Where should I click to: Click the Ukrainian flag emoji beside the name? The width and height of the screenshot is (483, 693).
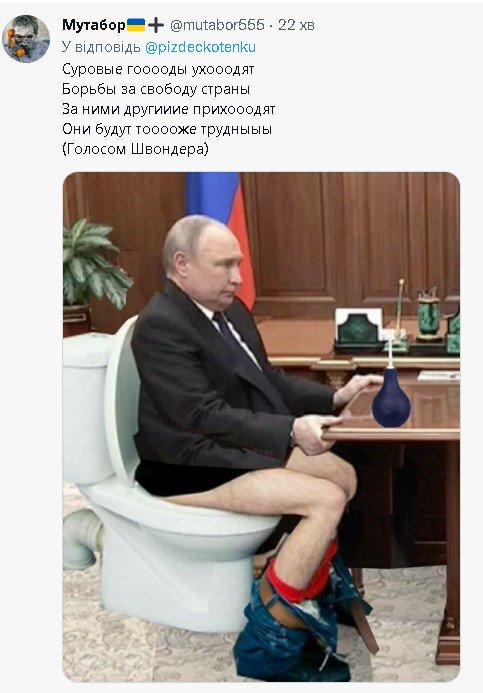(x=136, y=25)
